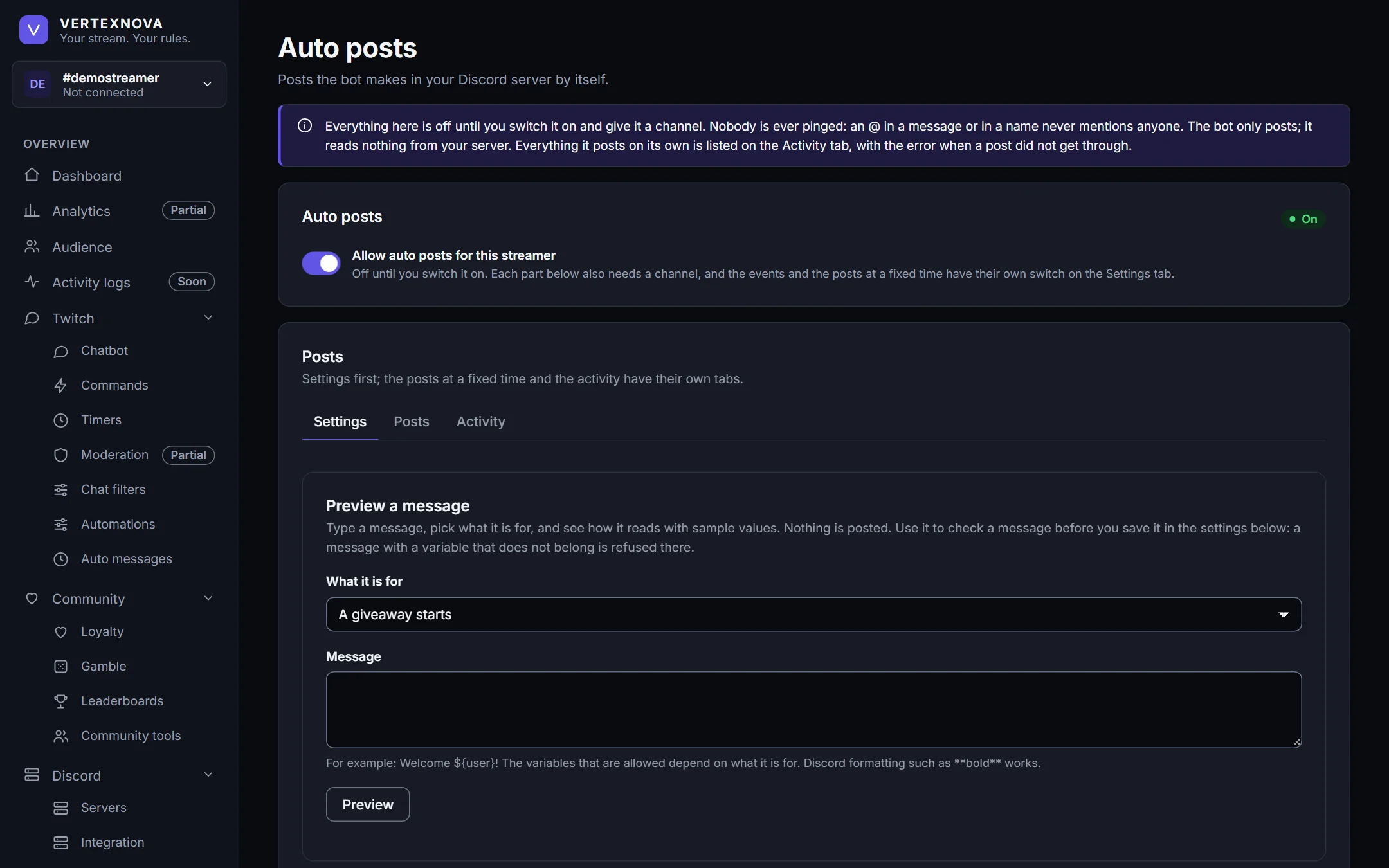1389x868 pixels.
Task: Click the info icon in the banner
Action: tap(305, 126)
